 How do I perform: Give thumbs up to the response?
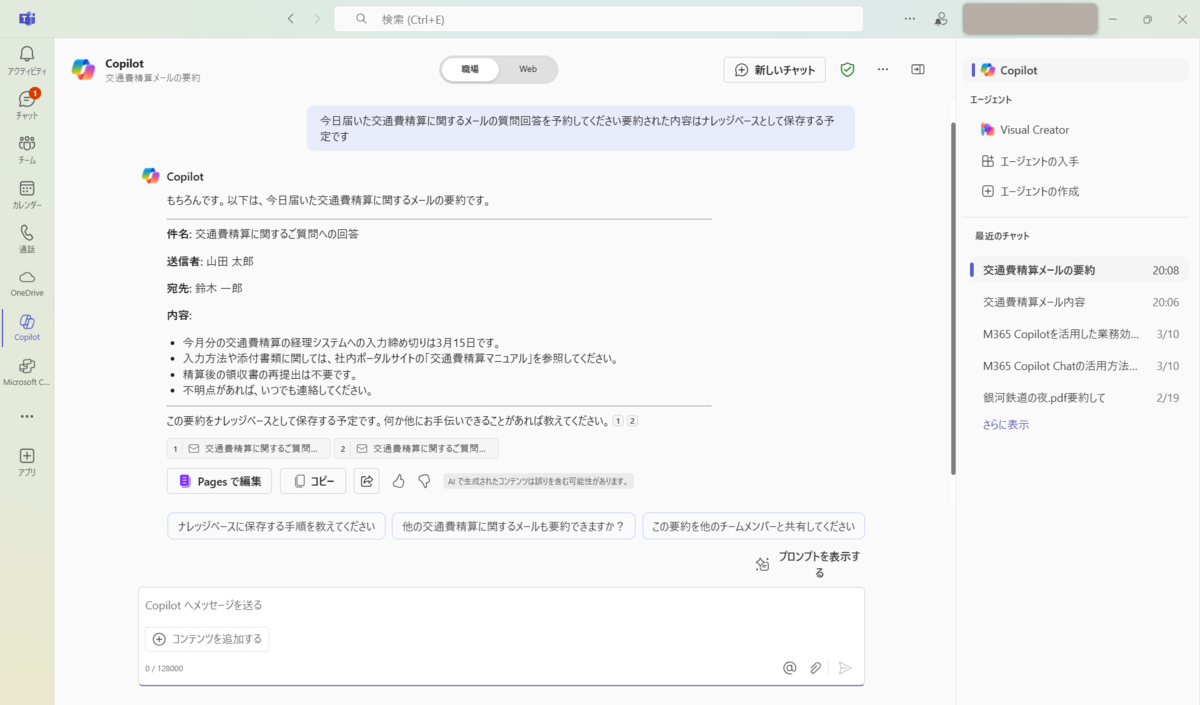pos(398,481)
